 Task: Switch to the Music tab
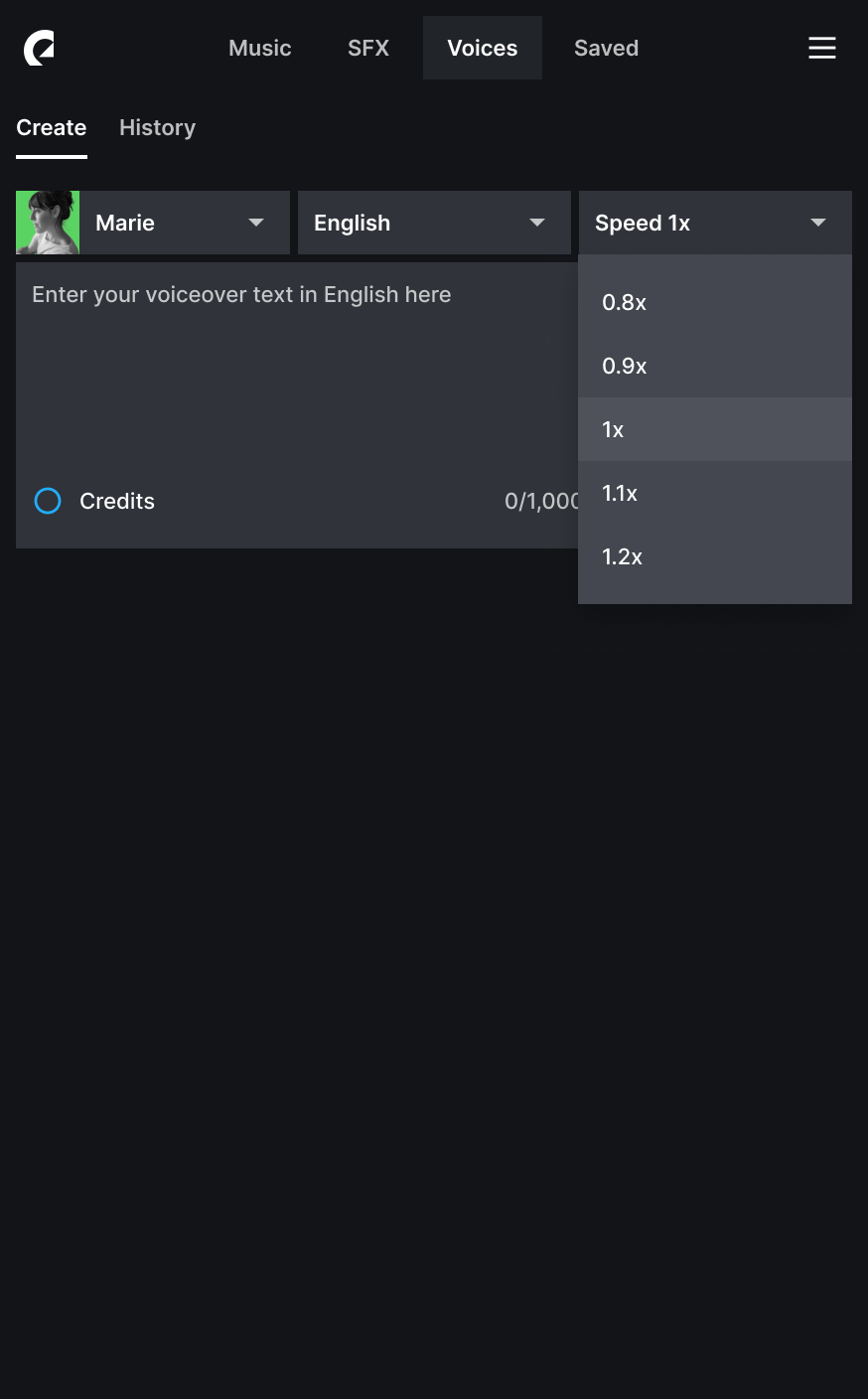260,48
